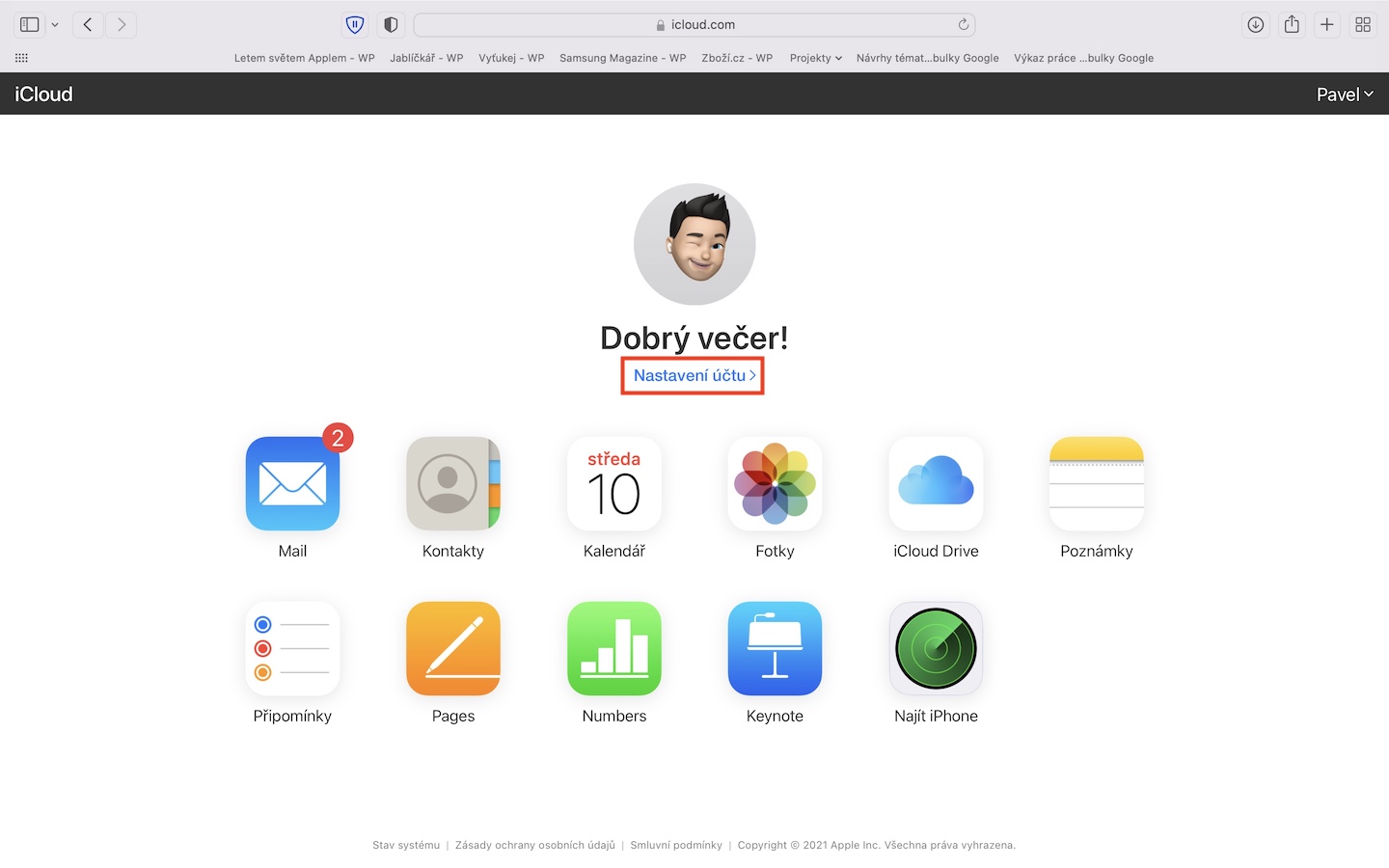
Task: Open bookmark Samsung Magazine - WP
Action: [x=623, y=58]
